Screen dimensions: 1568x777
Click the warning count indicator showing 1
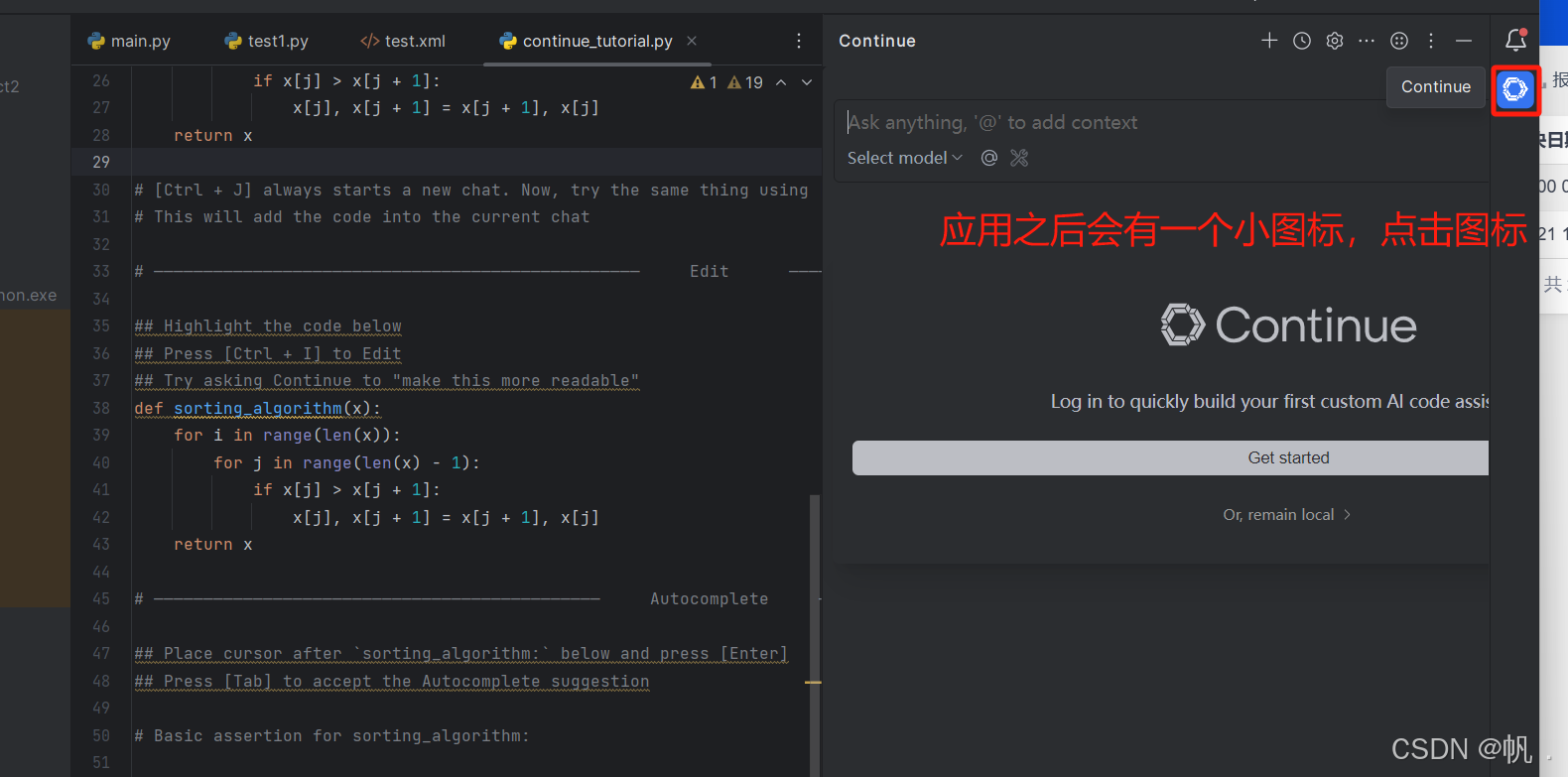point(704,82)
